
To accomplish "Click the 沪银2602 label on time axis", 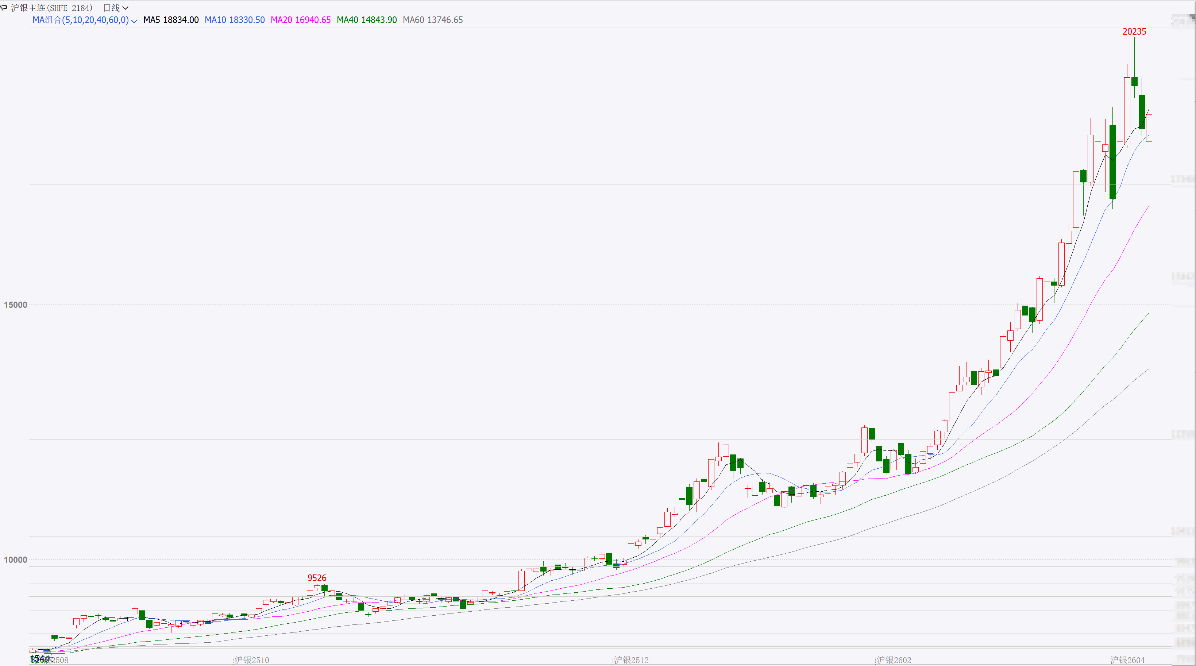I will [x=893, y=660].
